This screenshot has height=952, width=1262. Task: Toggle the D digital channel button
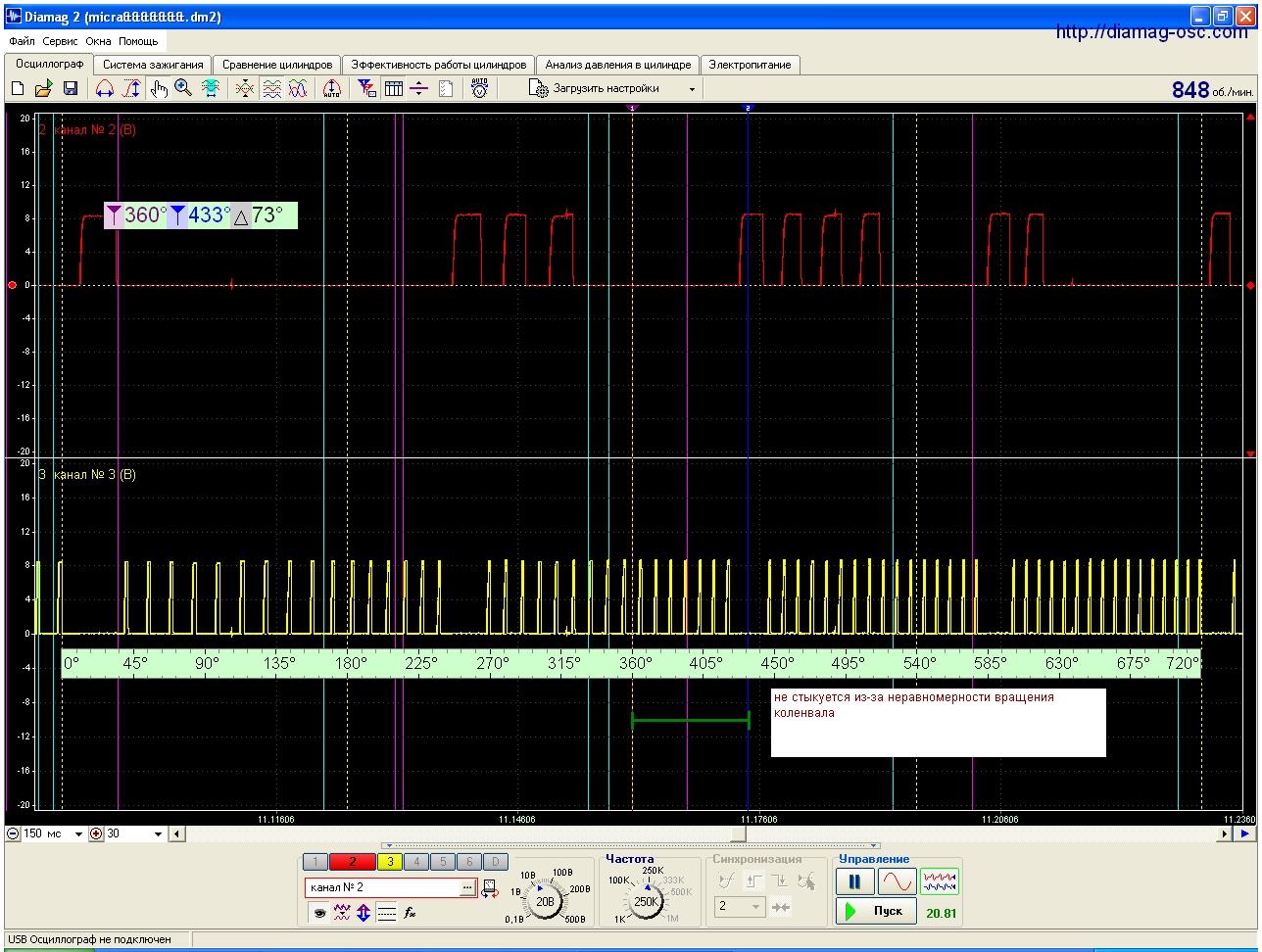click(x=495, y=862)
